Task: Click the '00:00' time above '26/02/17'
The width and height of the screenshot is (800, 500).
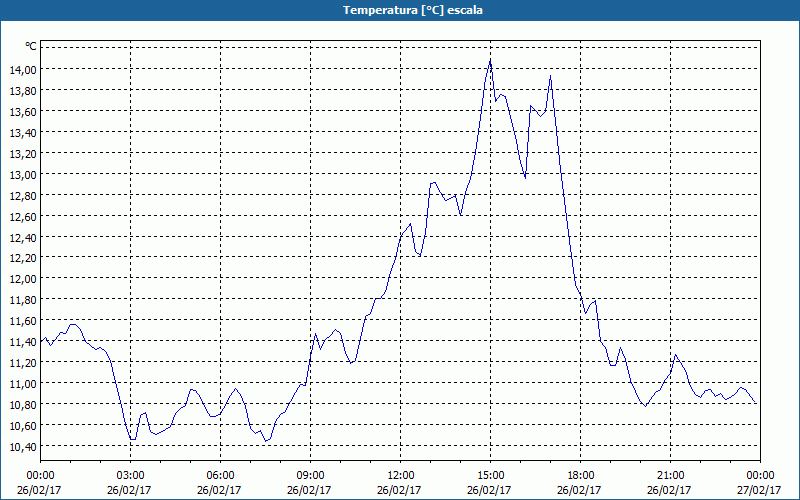Action: (x=40, y=476)
